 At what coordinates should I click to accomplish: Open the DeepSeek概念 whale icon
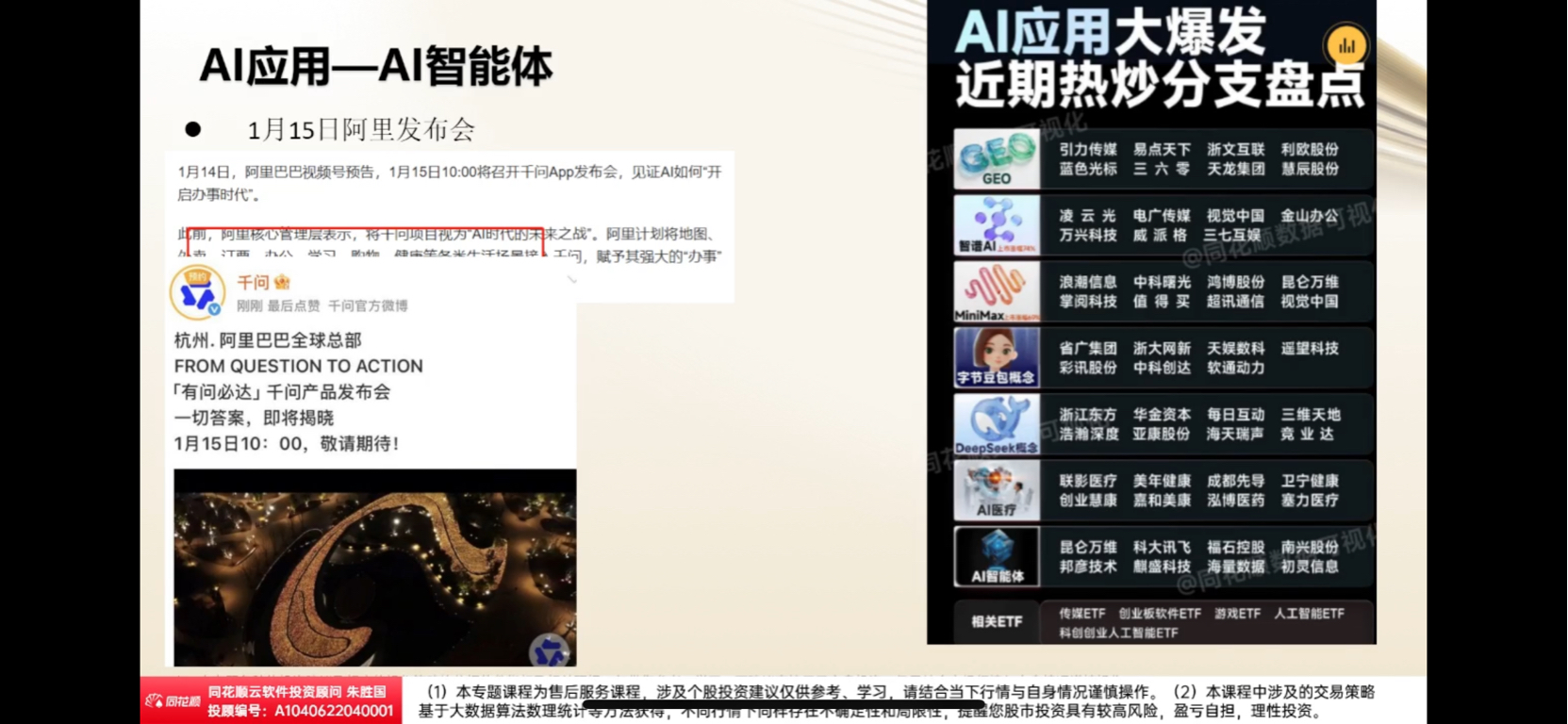click(x=997, y=424)
